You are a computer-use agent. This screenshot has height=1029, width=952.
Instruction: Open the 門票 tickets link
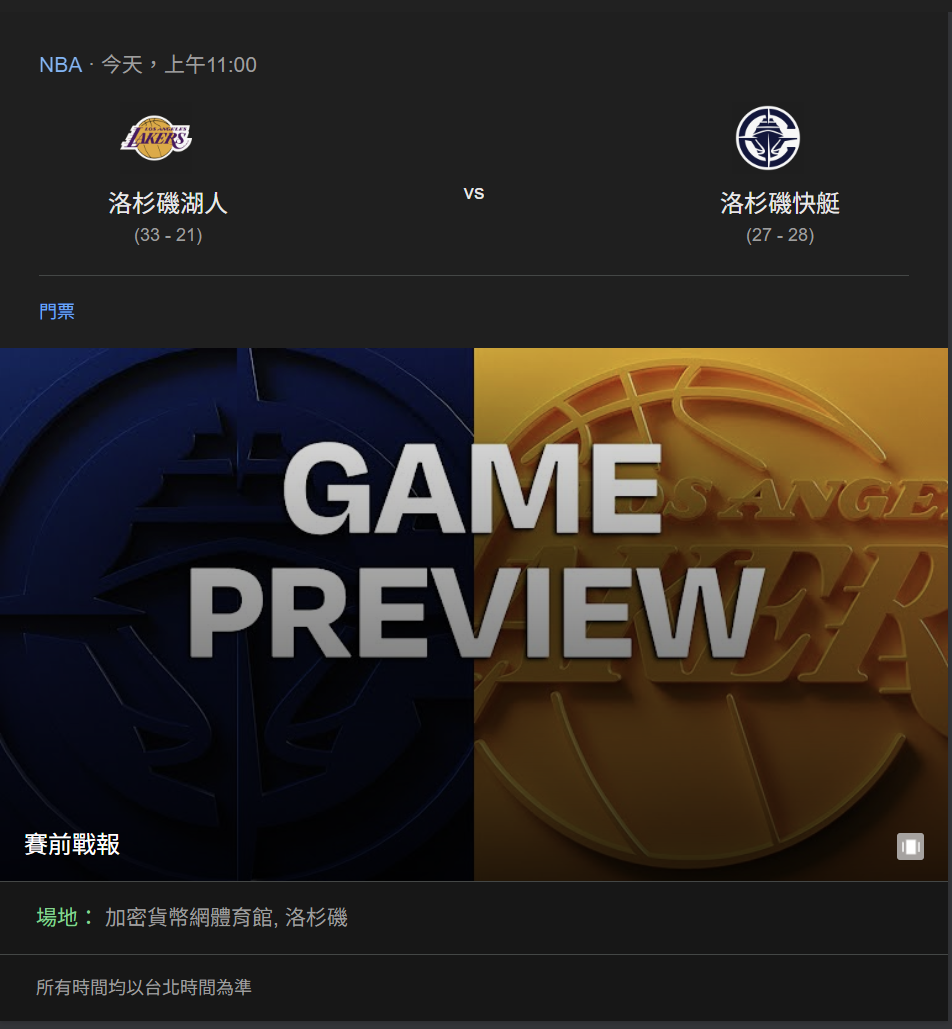[57, 311]
